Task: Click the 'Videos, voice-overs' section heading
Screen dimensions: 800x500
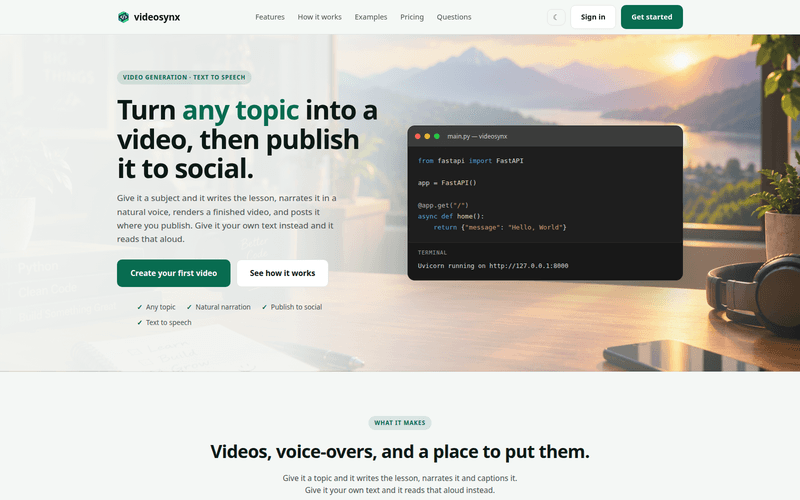Action: pos(399,452)
